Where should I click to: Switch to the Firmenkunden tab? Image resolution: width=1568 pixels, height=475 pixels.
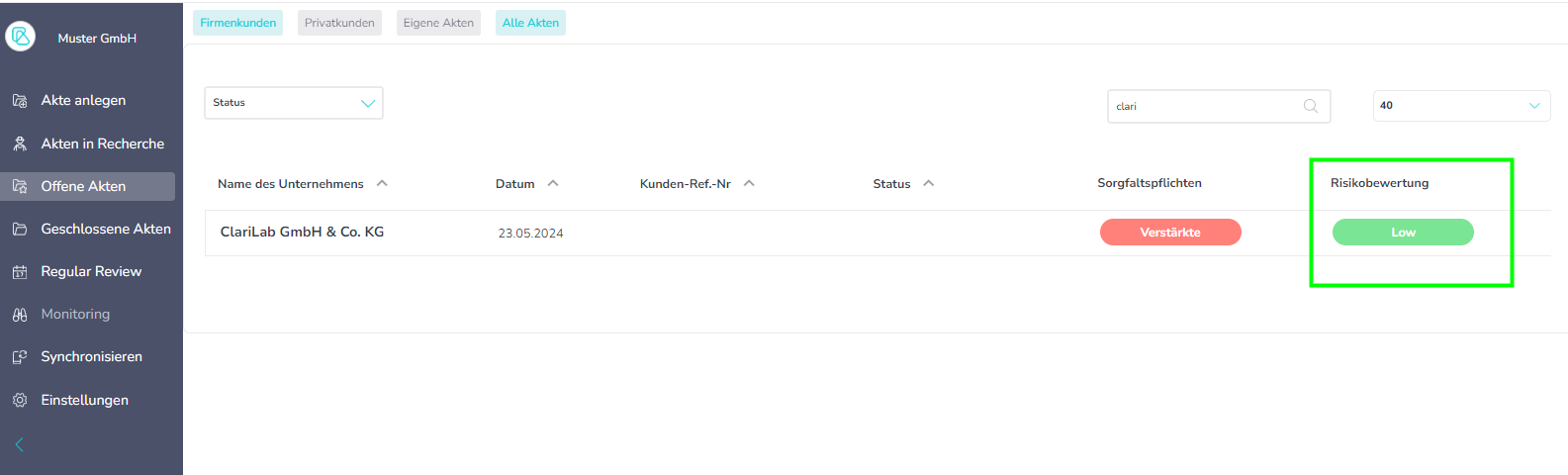point(238,23)
